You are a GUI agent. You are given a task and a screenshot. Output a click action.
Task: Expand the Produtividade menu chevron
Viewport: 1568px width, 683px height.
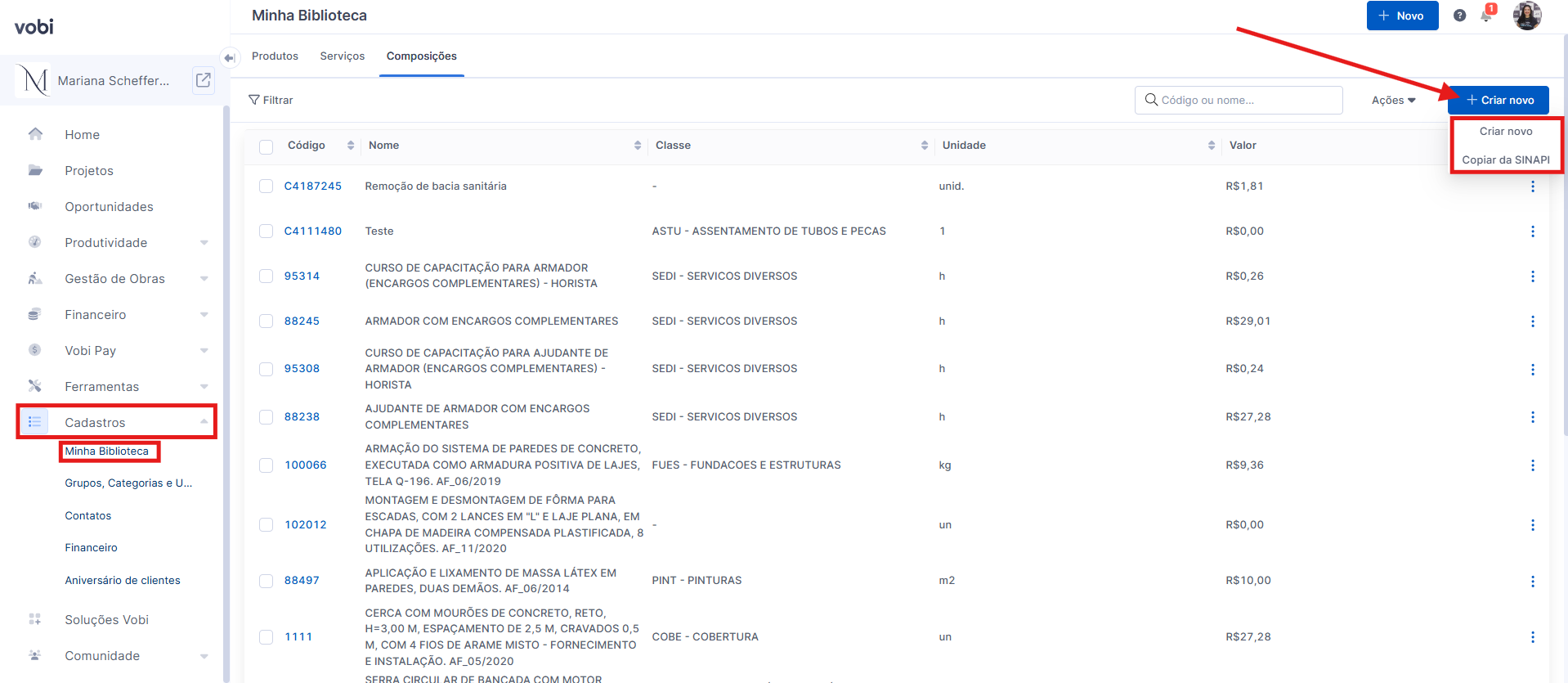pos(204,243)
